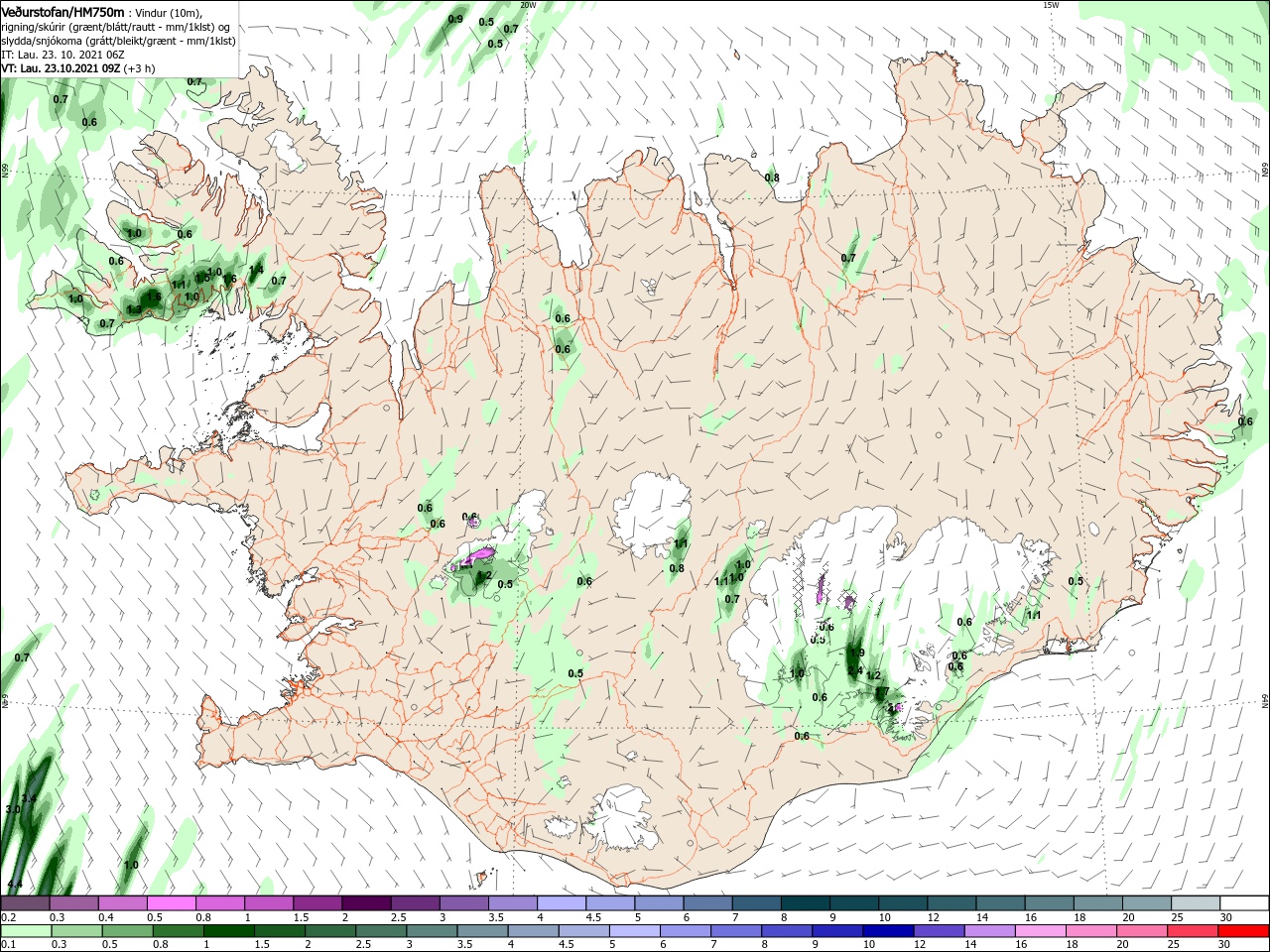Image resolution: width=1270 pixels, height=952 pixels.
Task: Click the Mýrdalsjökull glacier on the south coast
Action: (x=622, y=817)
